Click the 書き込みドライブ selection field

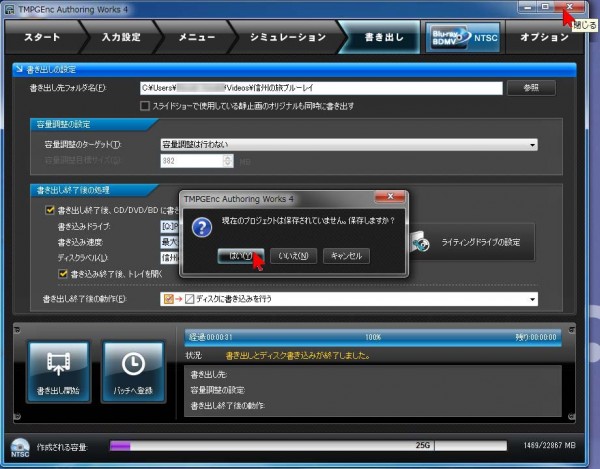pos(170,226)
